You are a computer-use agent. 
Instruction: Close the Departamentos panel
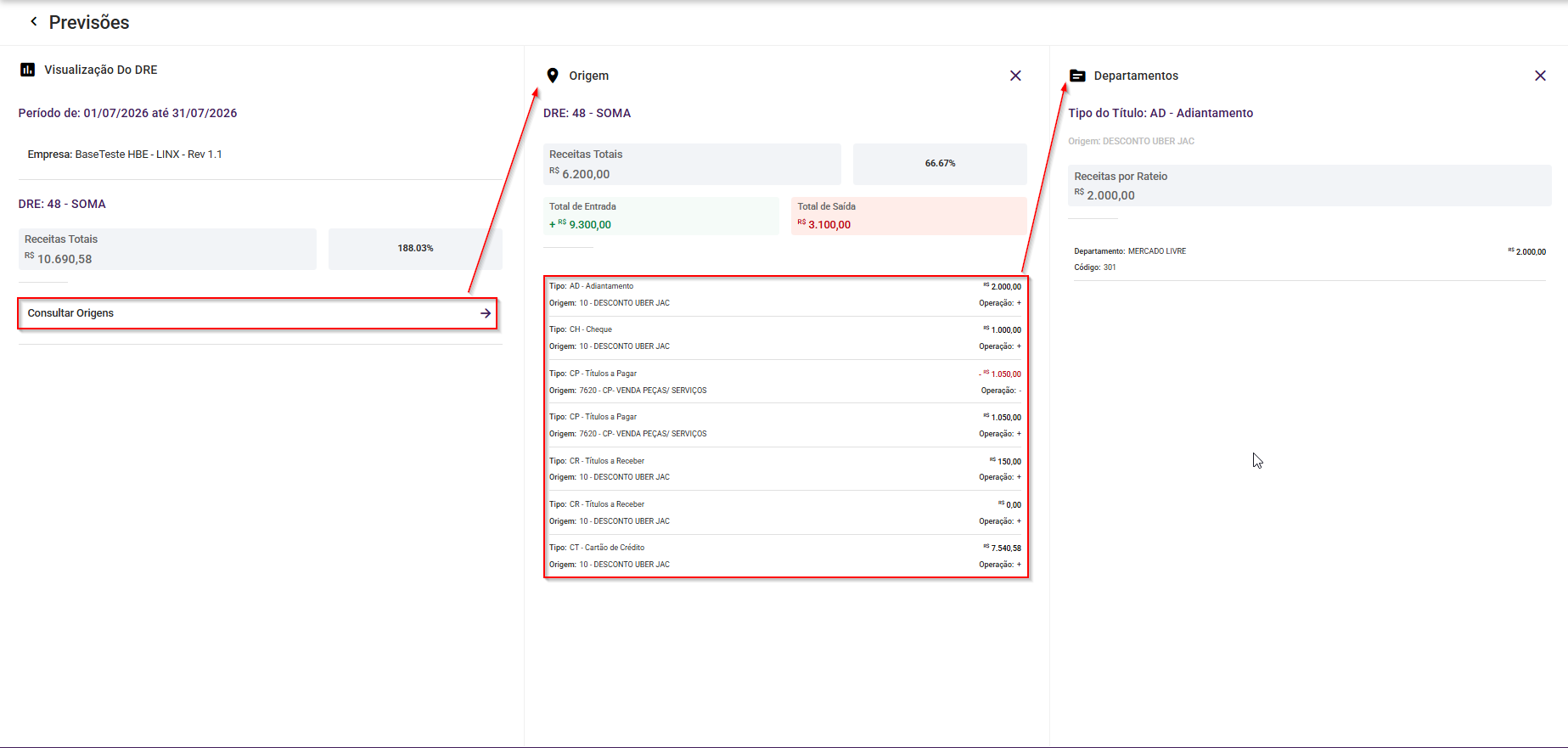point(1540,76)
